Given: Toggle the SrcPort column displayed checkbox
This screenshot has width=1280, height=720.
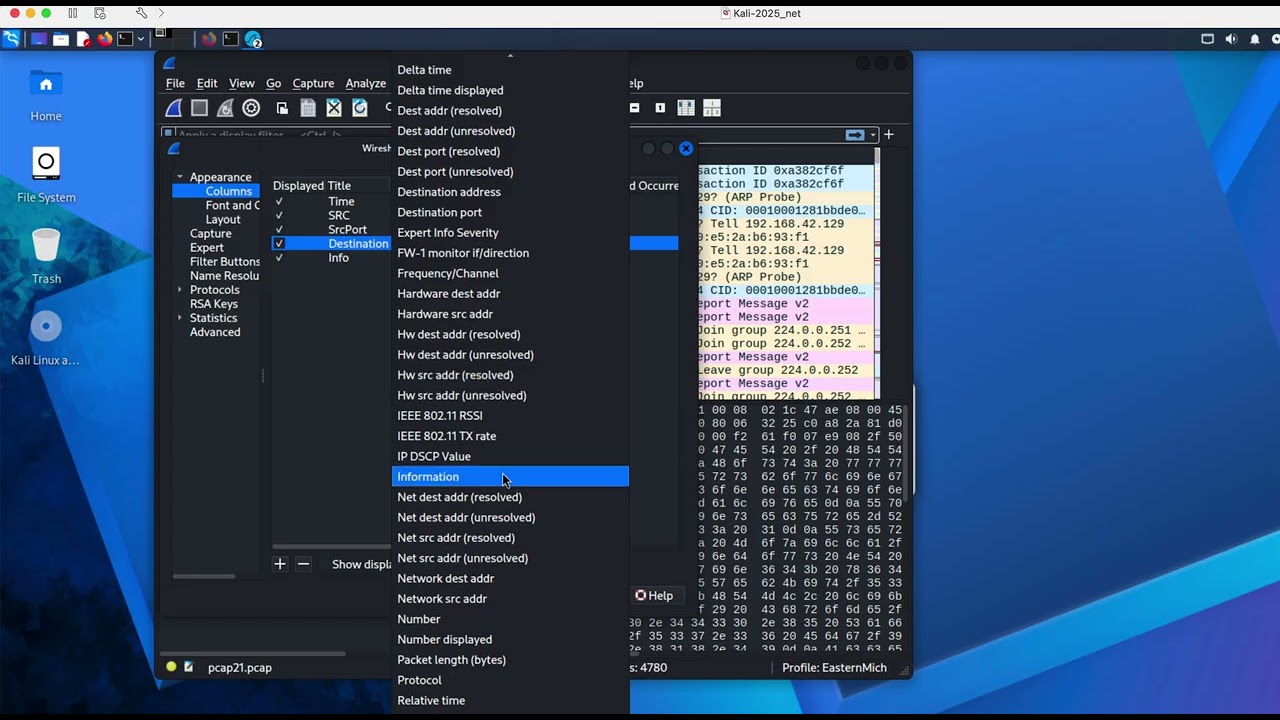Looking at the screenshot, I should click(x=279, y=229).
